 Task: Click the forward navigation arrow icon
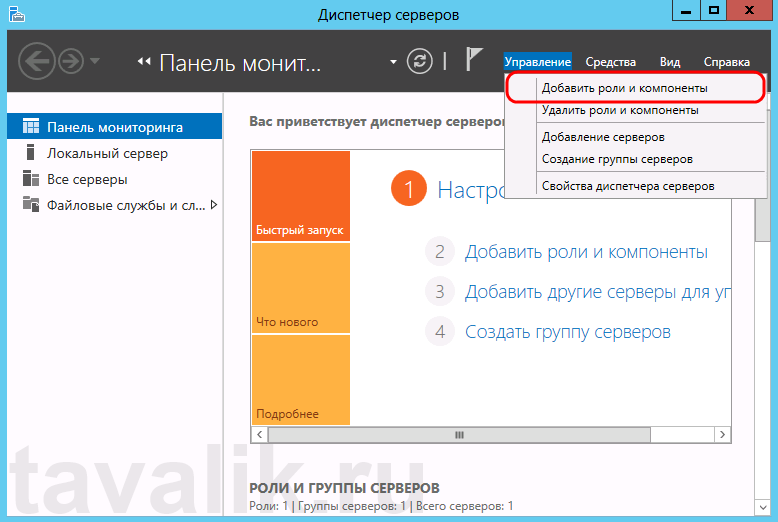pos(72,61)
